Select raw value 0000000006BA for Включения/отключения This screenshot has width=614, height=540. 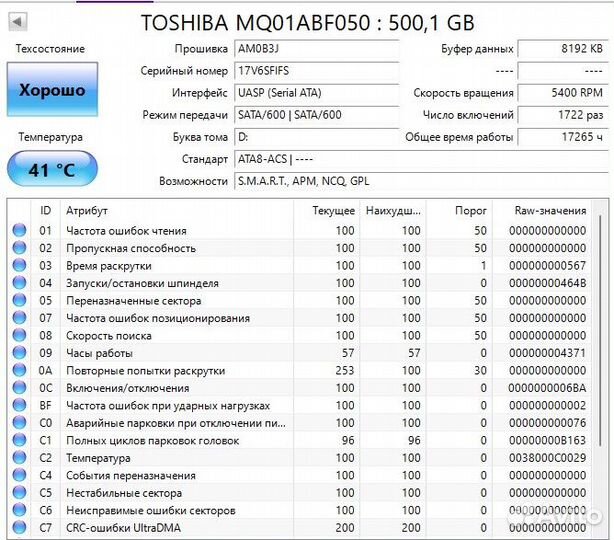(x=547, y=388)
